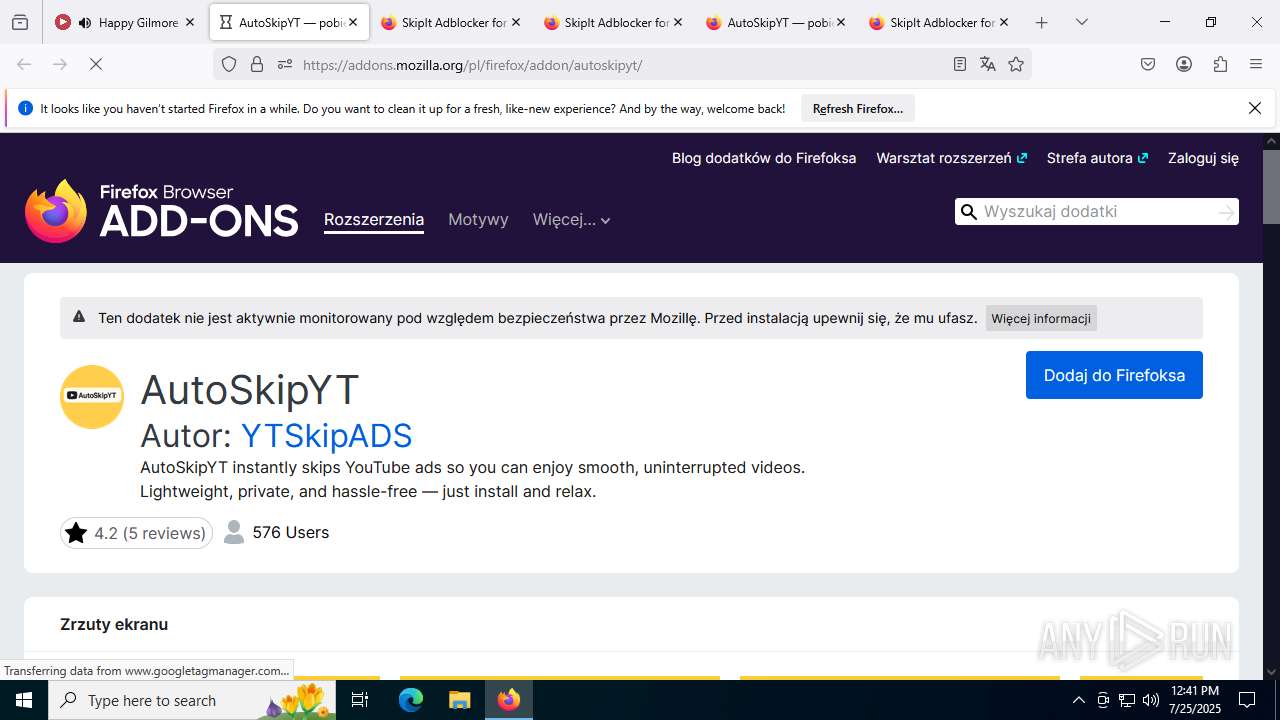Stop loading the page
1280x720 pixels.
click(96, 64)
